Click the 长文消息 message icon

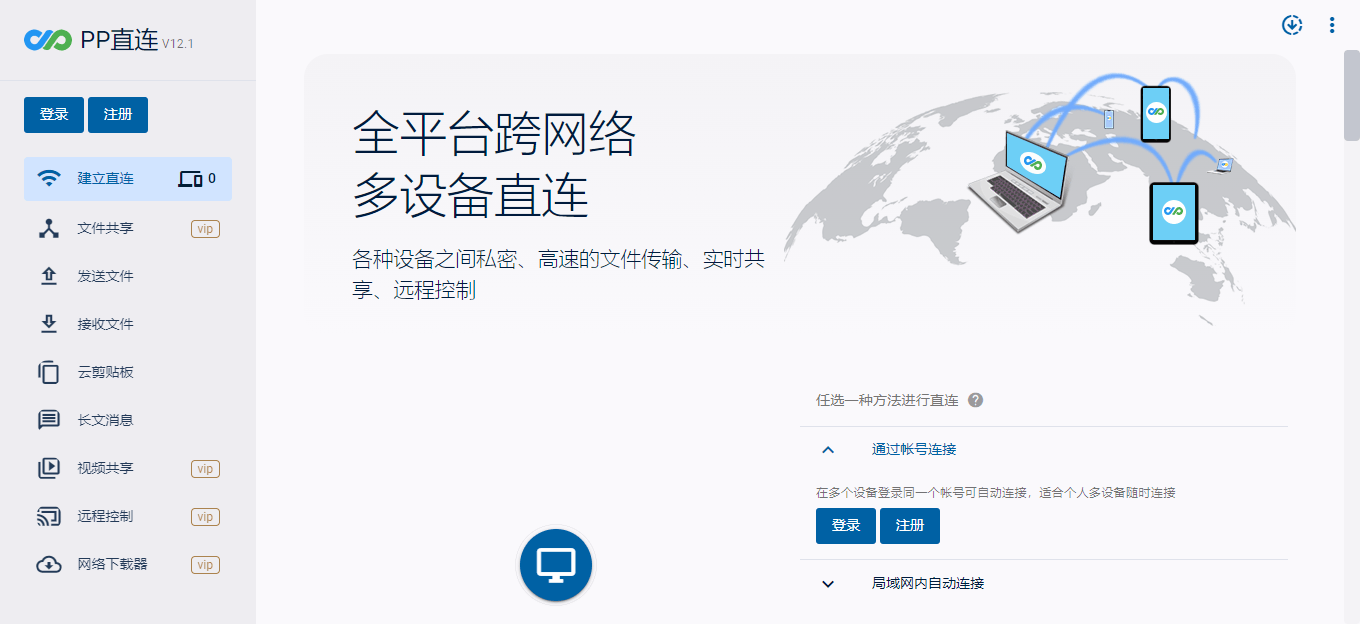(x=49, y=420)
